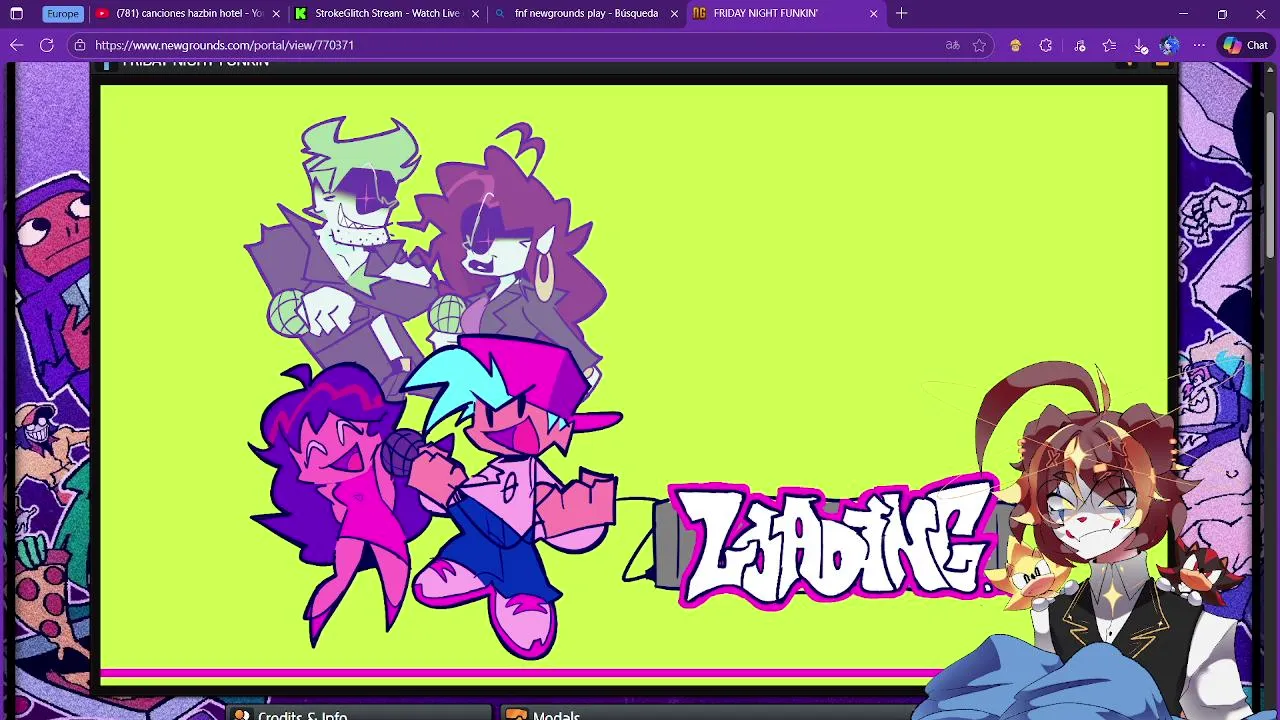Restore down the browser window
The image size is (1280, 720).
1222,14
